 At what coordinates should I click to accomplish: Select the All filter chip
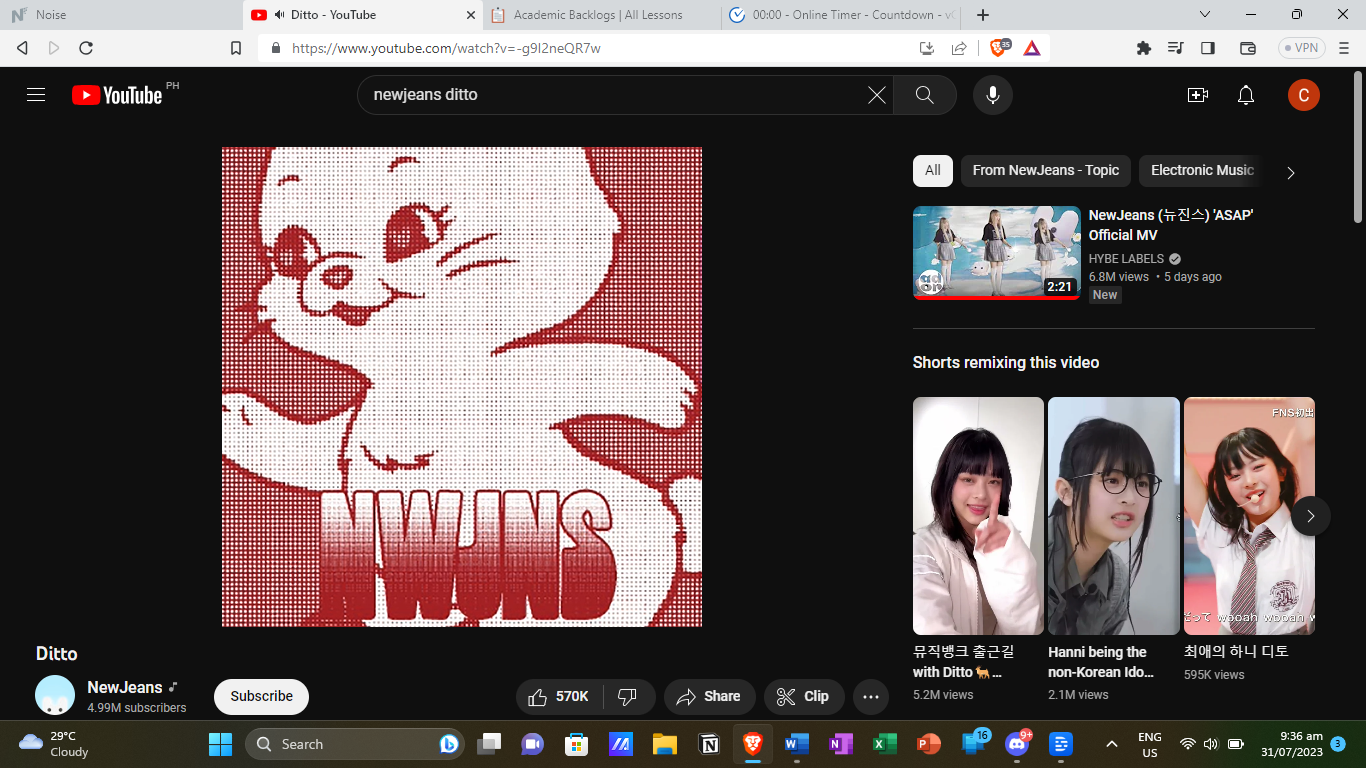tap(933, 170)
